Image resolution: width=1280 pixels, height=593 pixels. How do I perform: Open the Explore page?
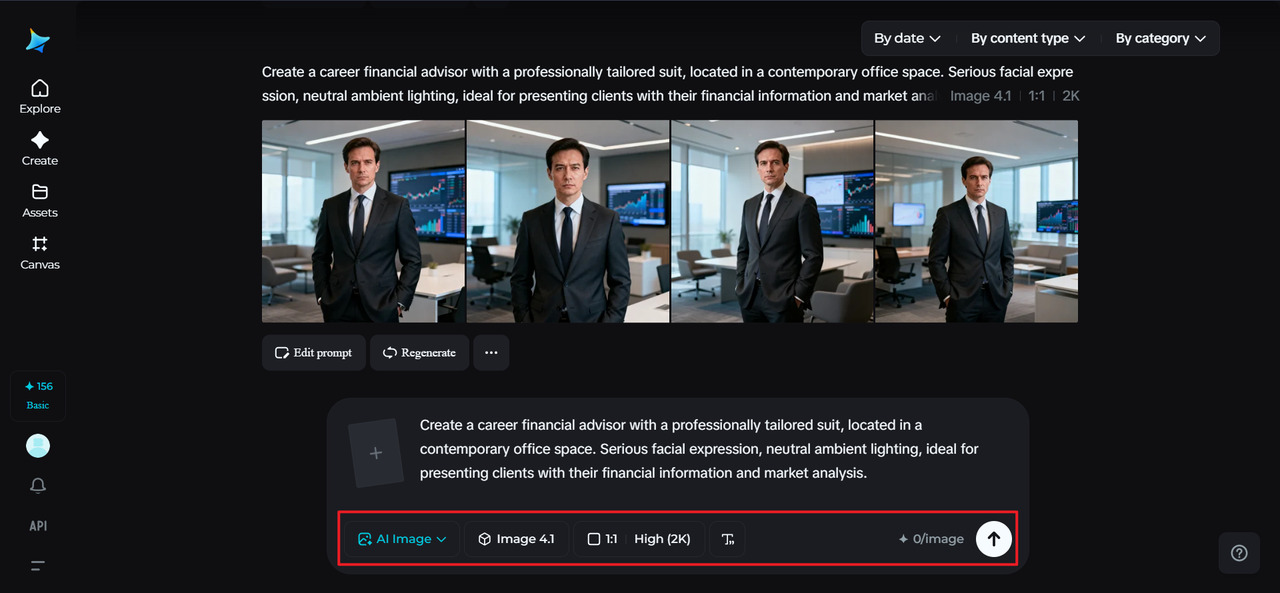click(40, 97)
